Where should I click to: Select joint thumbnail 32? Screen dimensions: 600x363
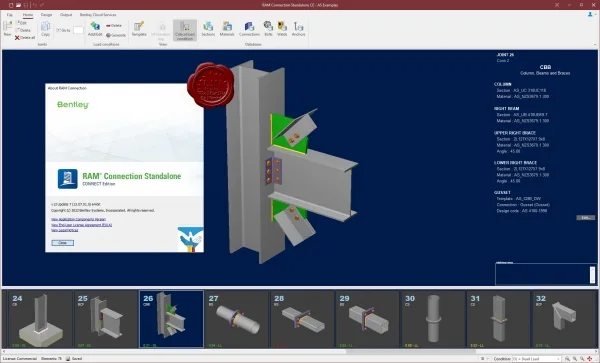coord(565,319)
